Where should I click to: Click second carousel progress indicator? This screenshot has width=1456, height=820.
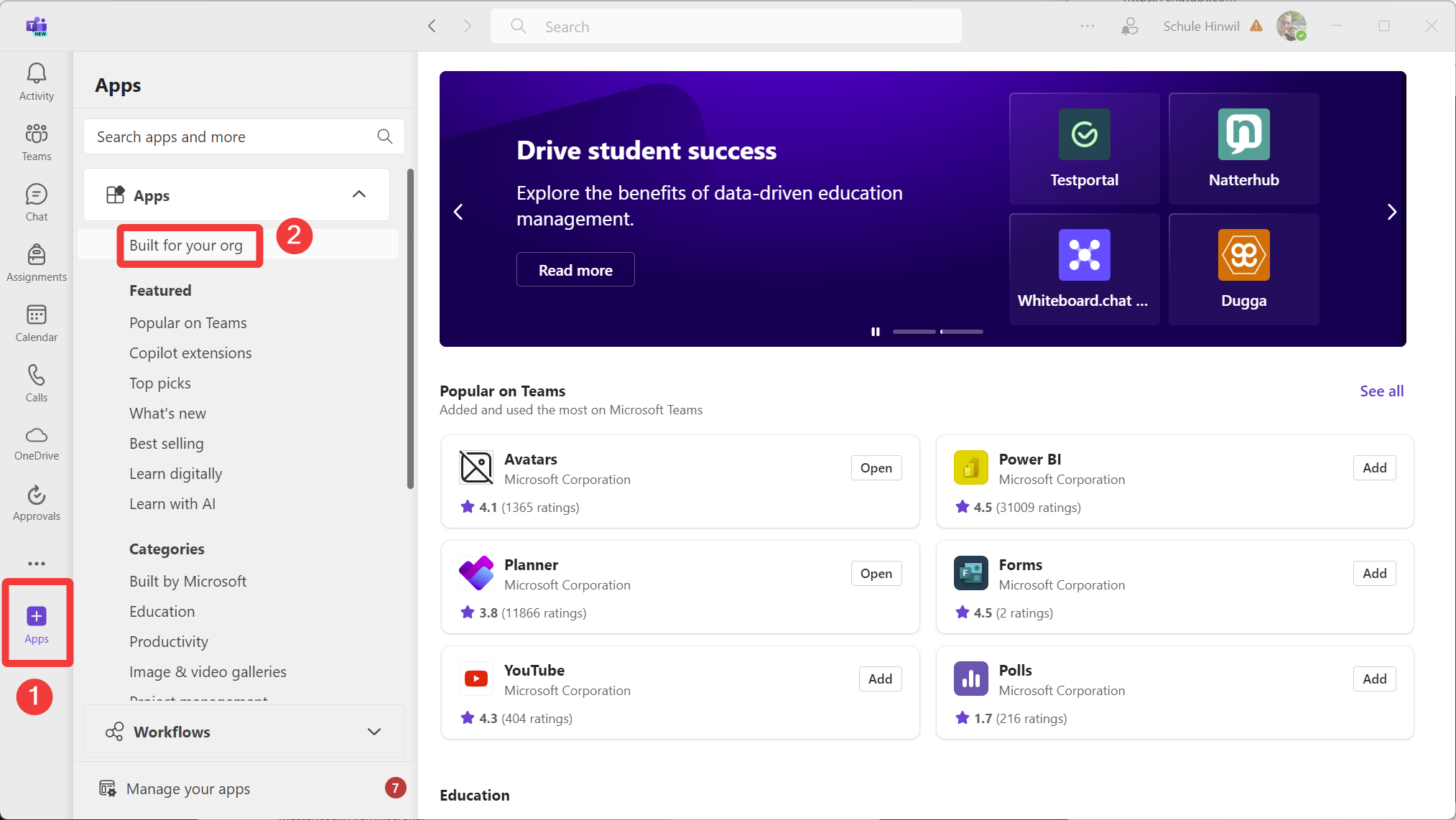pos(962,332)
